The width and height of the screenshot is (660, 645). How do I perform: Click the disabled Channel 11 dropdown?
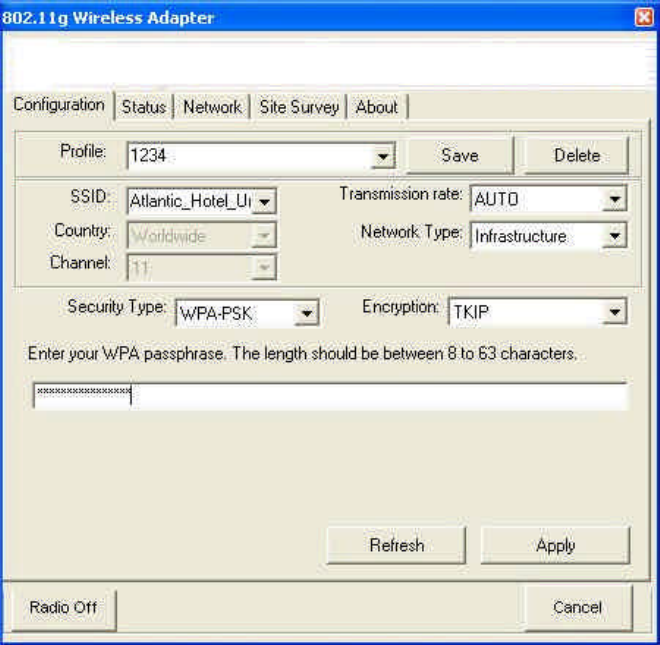(202, 267)
